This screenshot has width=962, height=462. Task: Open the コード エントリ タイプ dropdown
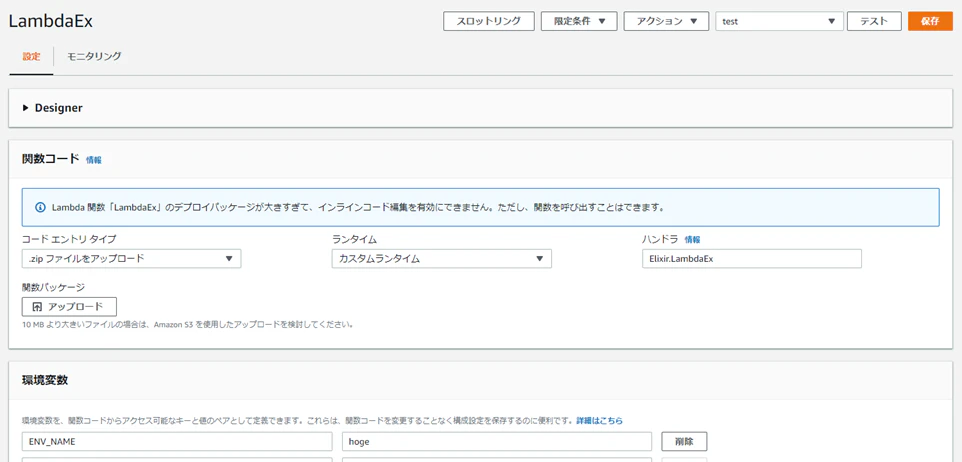coord(131,259)
